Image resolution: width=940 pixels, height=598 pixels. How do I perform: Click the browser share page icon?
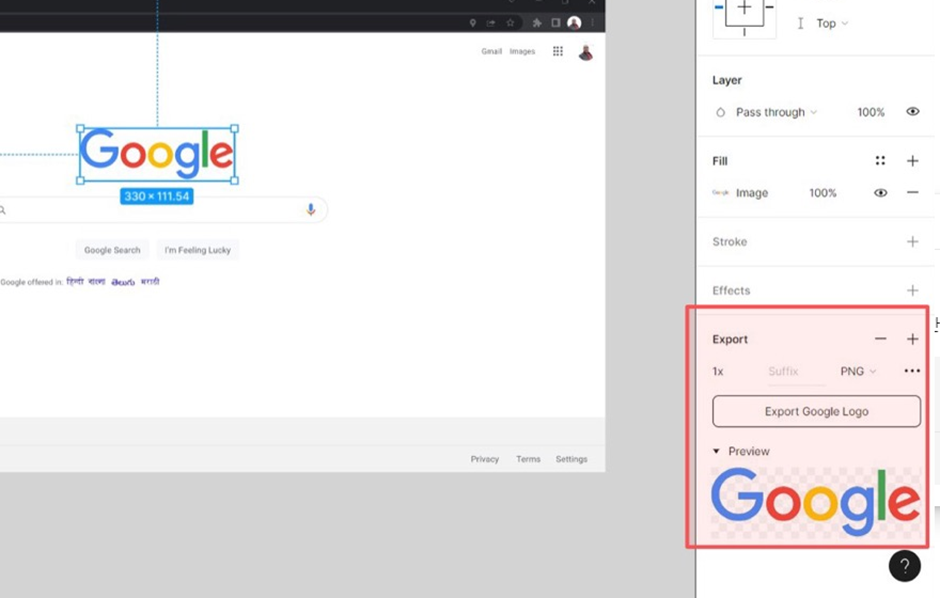click(491, 23)
